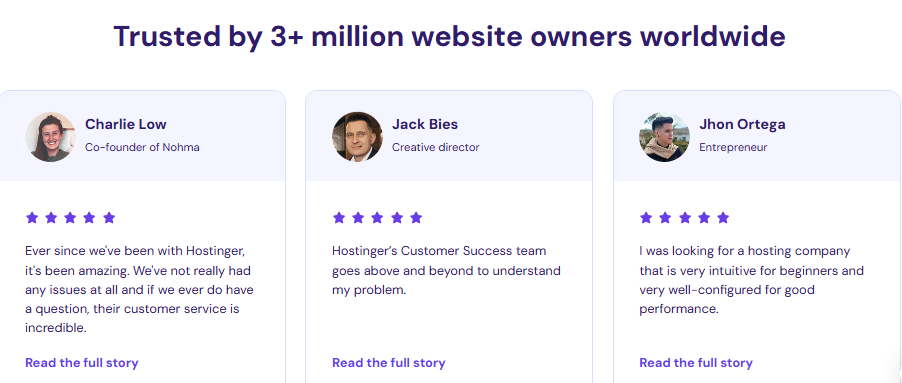This screenshot has height=383, width=902.
Task: Click first star in Jack Bies's rating
Action: (339, 217)
